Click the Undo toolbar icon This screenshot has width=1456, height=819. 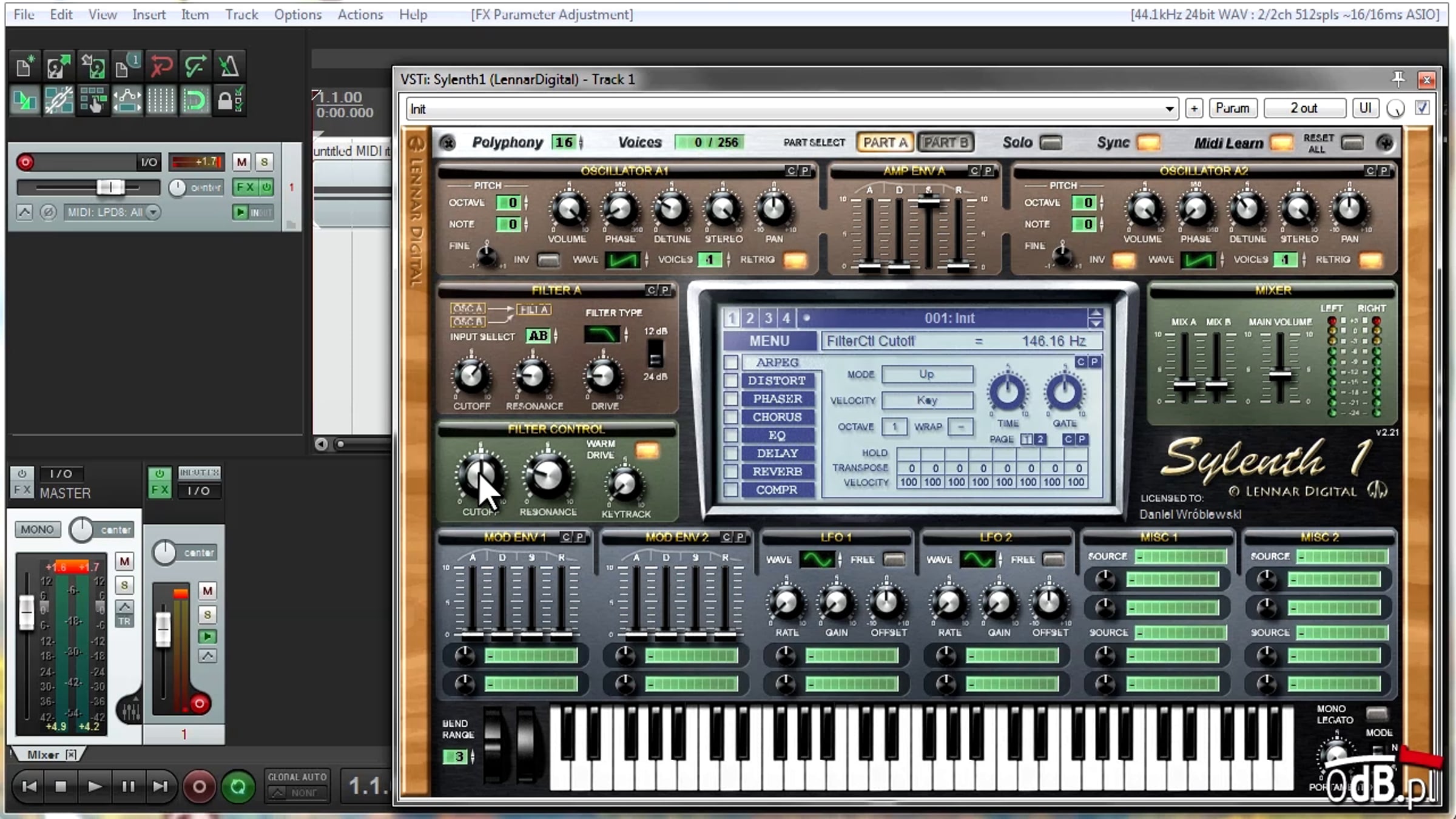point(161,67)
